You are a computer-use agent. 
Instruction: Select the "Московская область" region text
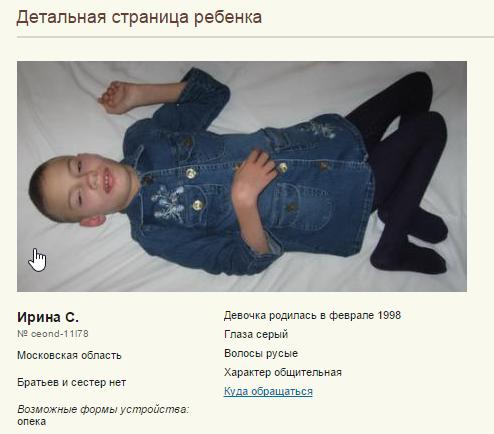point(69,355)
